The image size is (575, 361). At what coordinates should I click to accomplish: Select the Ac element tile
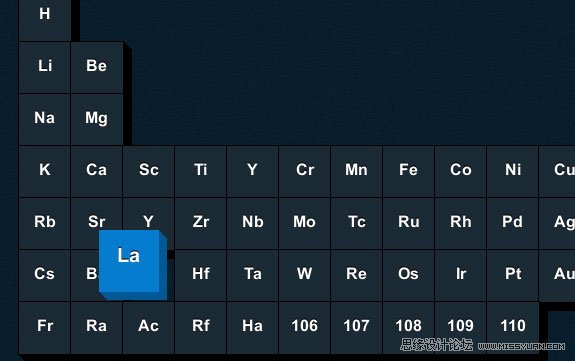tap(149, 328)
